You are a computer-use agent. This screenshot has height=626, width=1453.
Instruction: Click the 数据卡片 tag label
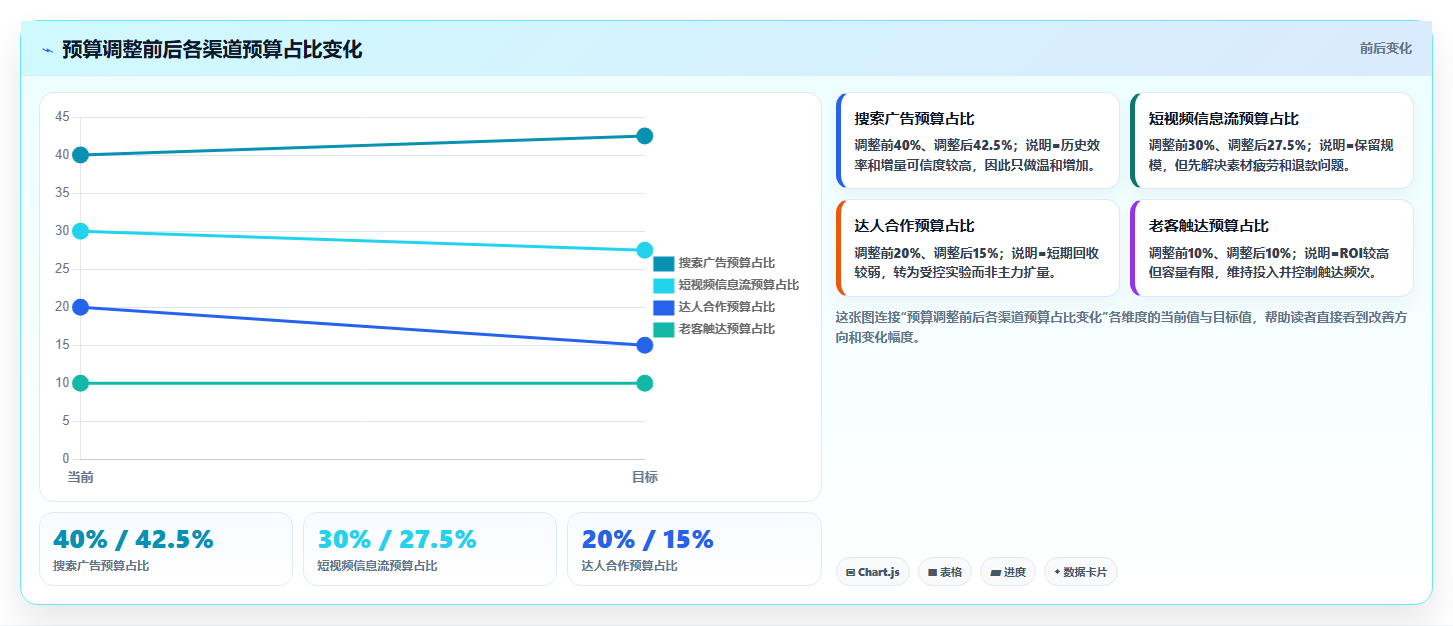click(x=1085, y=573)
